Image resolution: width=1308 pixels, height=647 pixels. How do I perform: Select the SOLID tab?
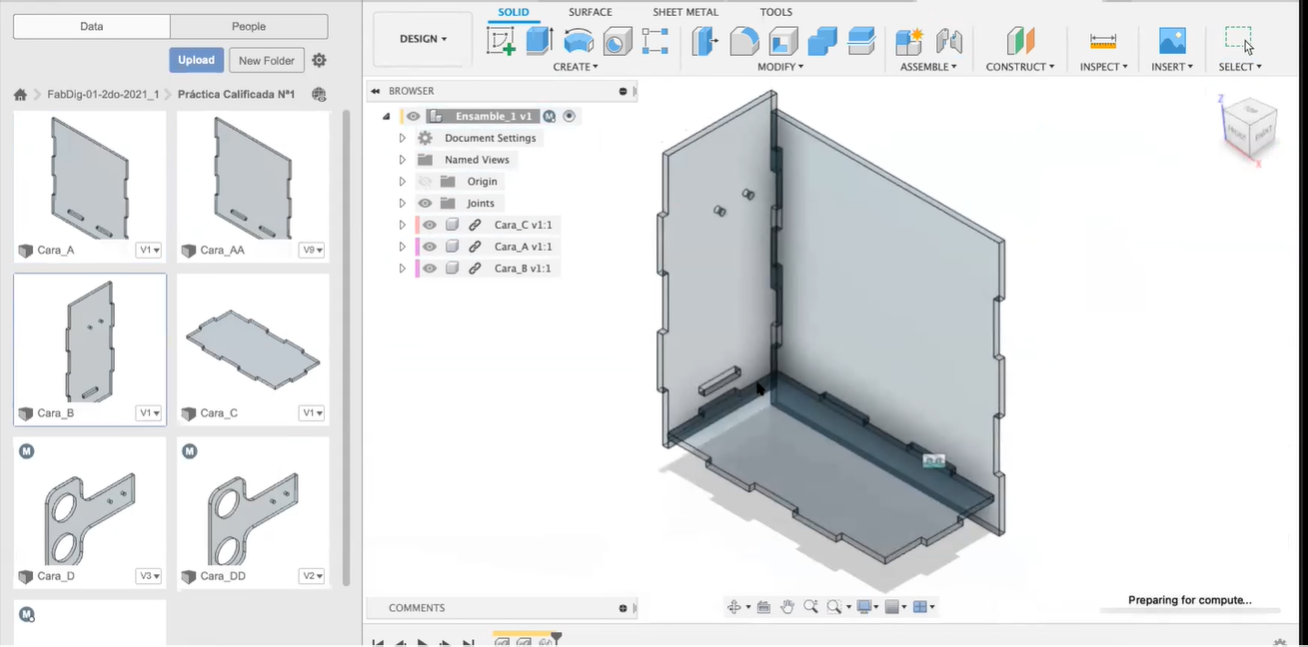514,12
